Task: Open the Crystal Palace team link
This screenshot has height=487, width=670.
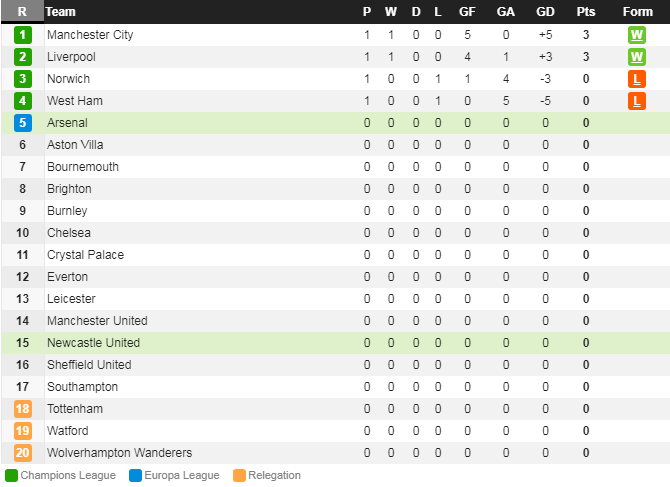Action: pyautogui.click(x=85, y=255)
